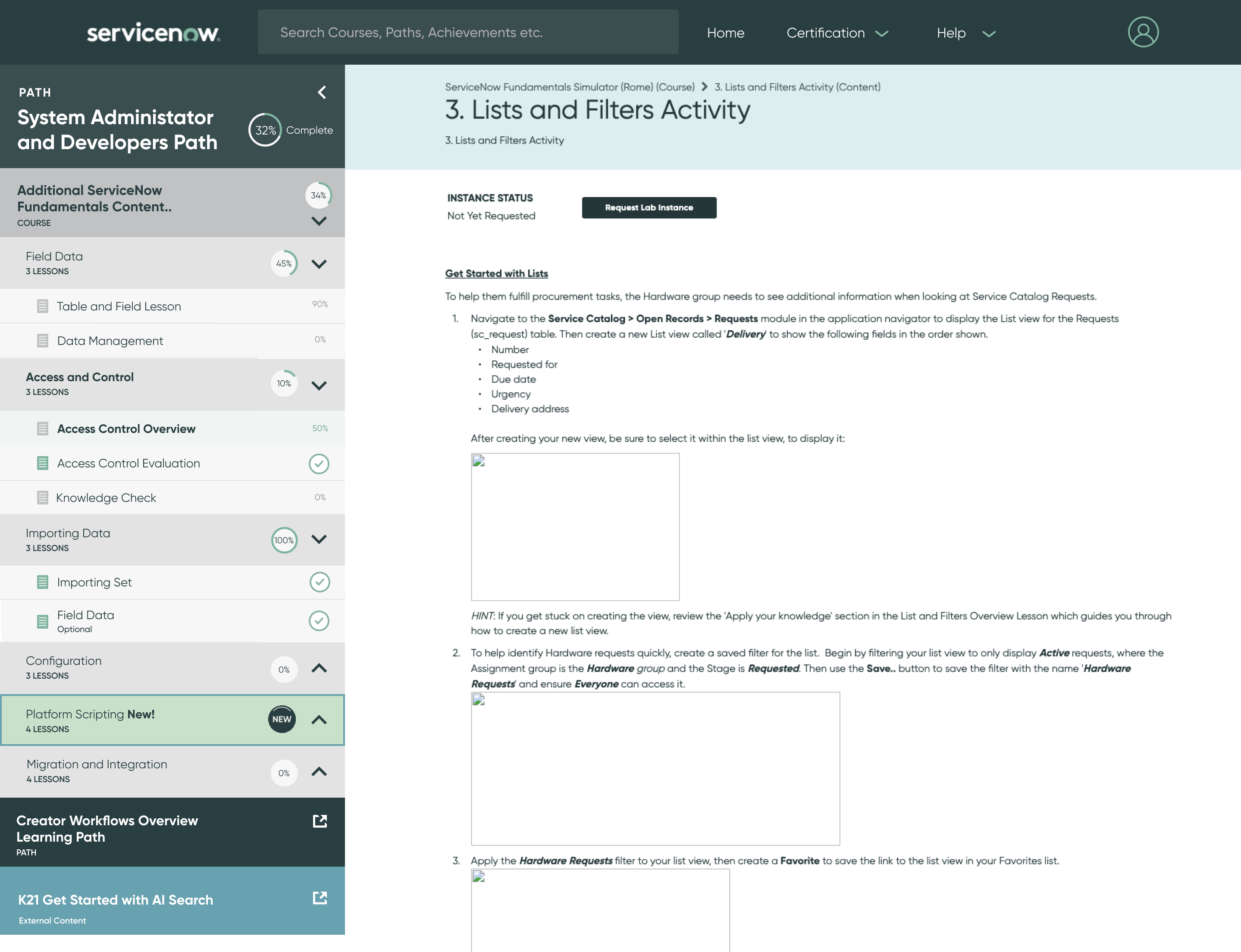Click the Favorite step image placeholder

coord(601,911)
